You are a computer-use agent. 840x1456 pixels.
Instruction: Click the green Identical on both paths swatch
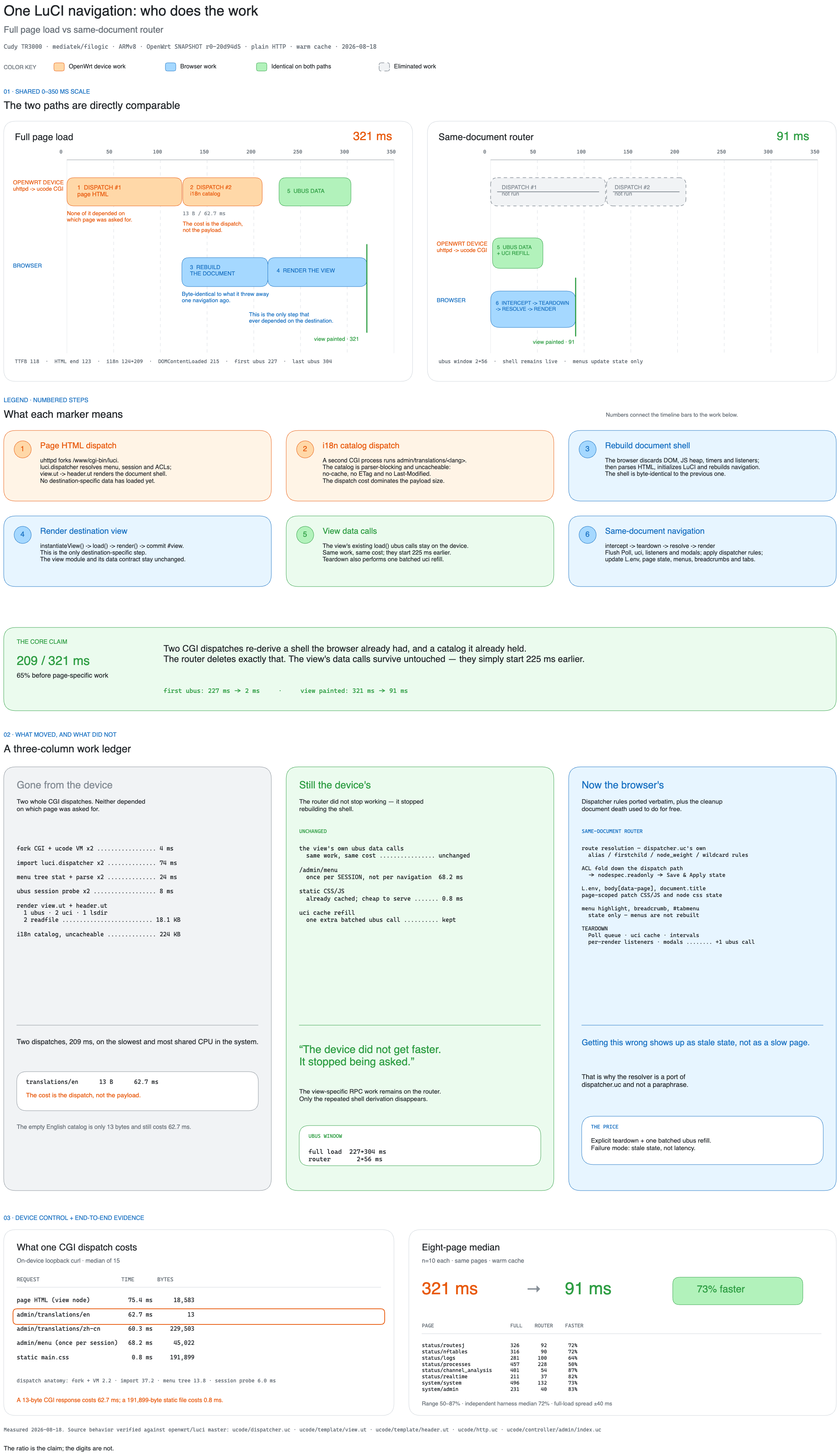(261, 67)
